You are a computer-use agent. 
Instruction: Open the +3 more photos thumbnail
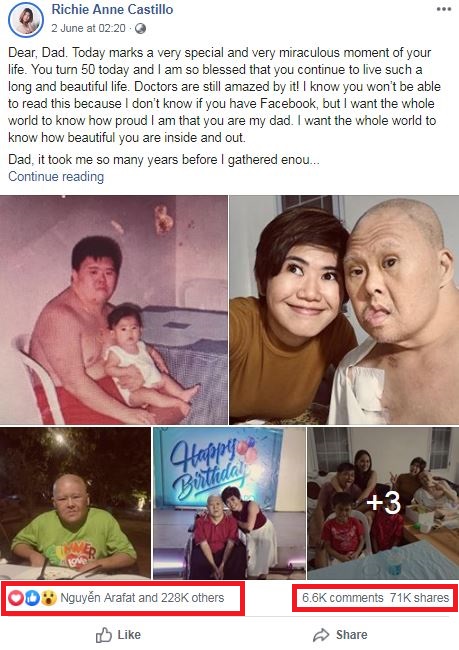tap(383, 503)
